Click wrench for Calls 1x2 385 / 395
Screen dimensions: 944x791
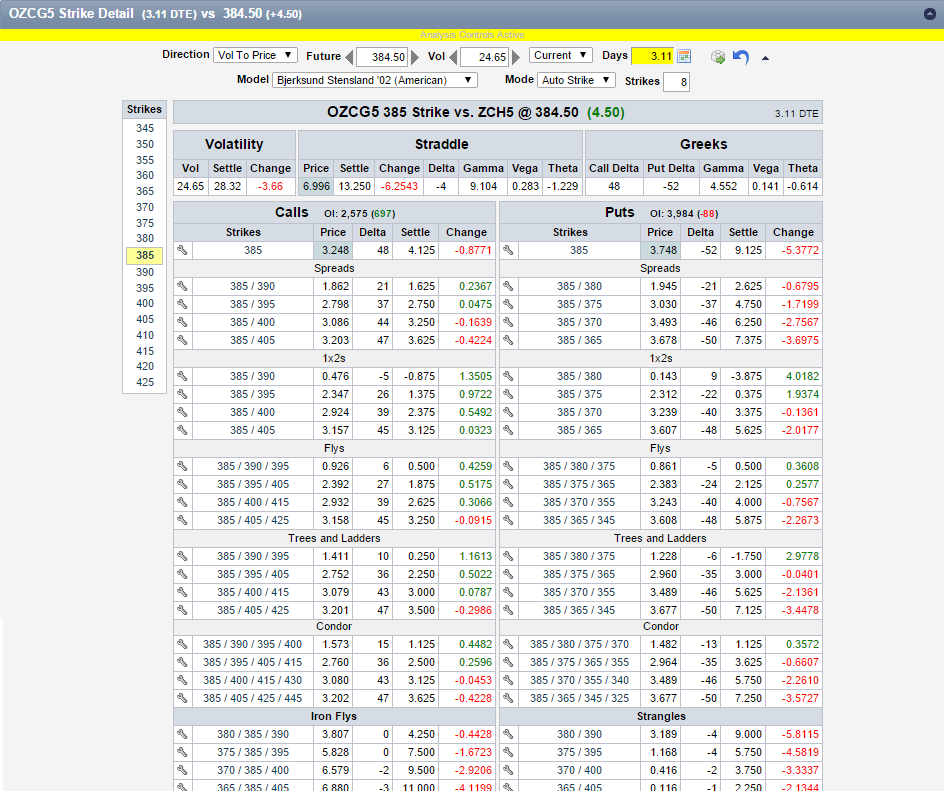click(182, 394)
